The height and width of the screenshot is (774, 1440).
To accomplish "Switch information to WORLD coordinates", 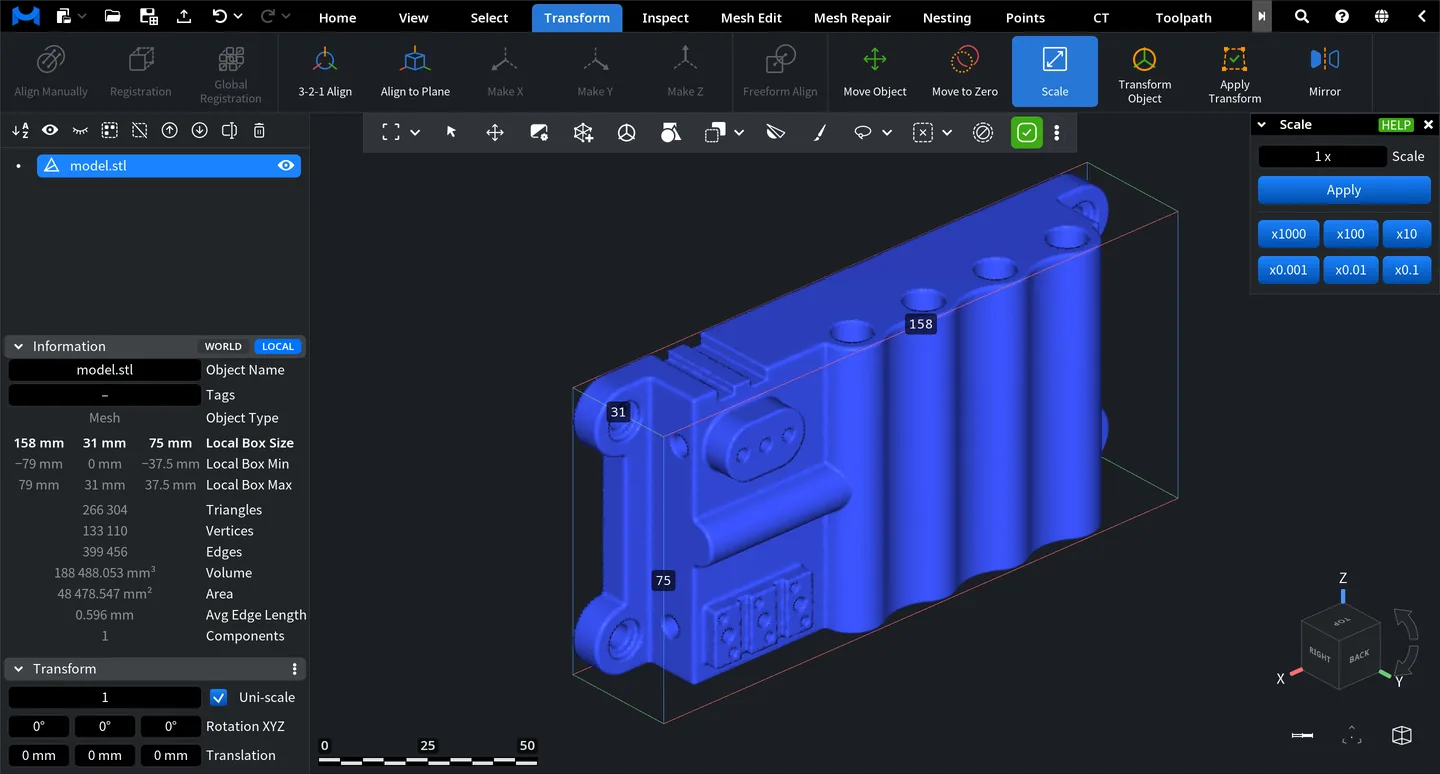I will click(x=223, y=346).
